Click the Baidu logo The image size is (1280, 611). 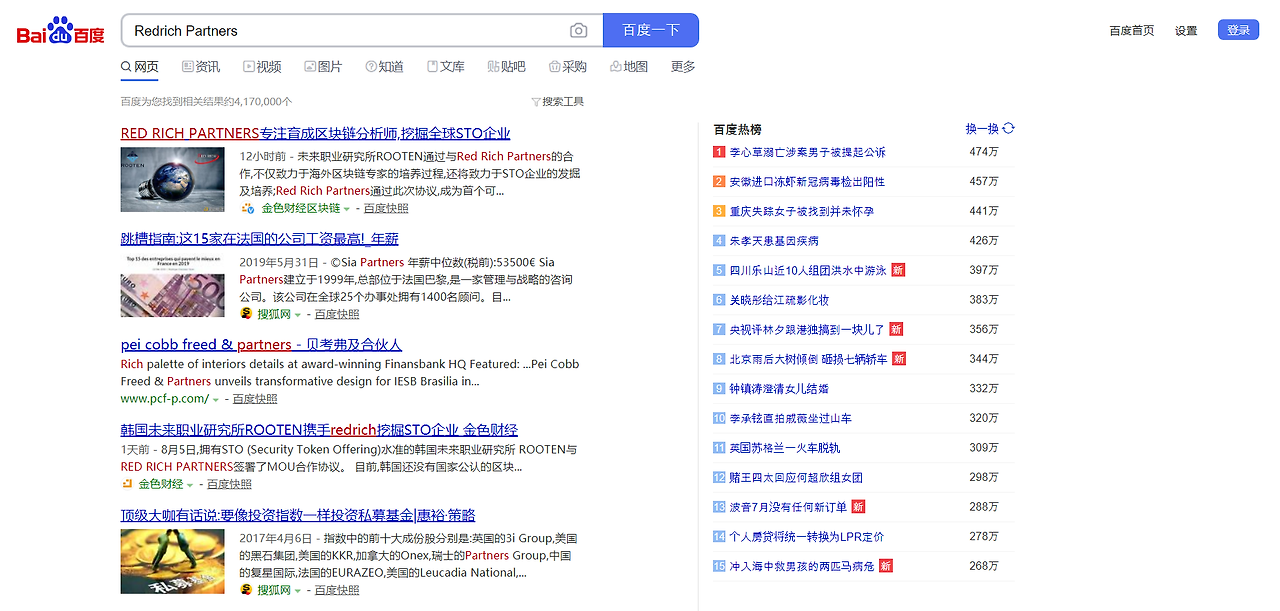coord(60,31)
